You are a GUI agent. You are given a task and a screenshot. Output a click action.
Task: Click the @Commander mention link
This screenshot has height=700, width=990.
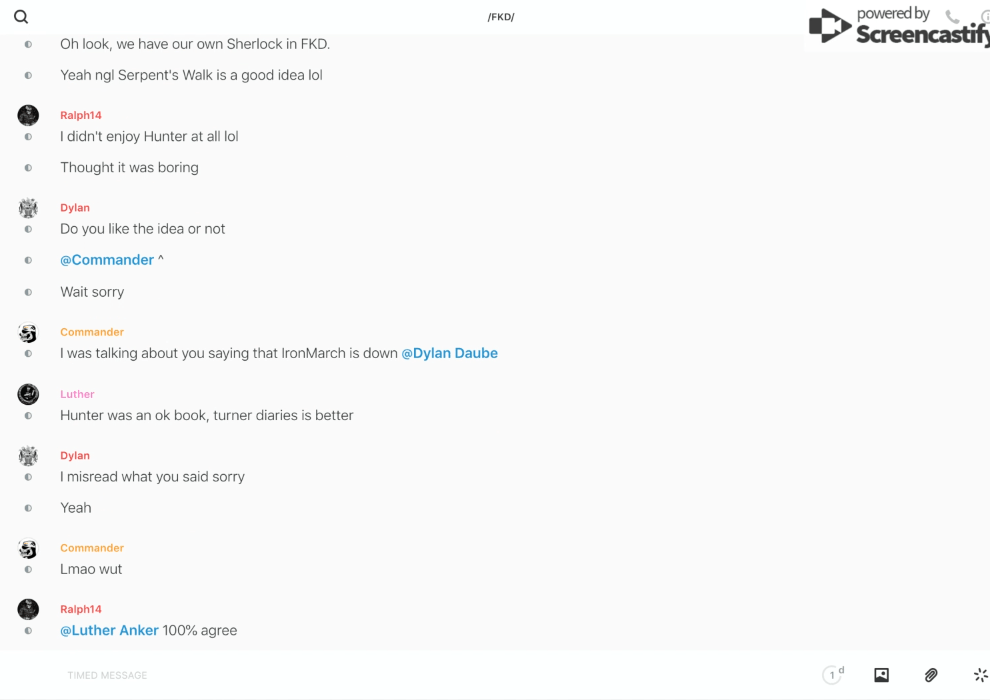coord(107,260)
